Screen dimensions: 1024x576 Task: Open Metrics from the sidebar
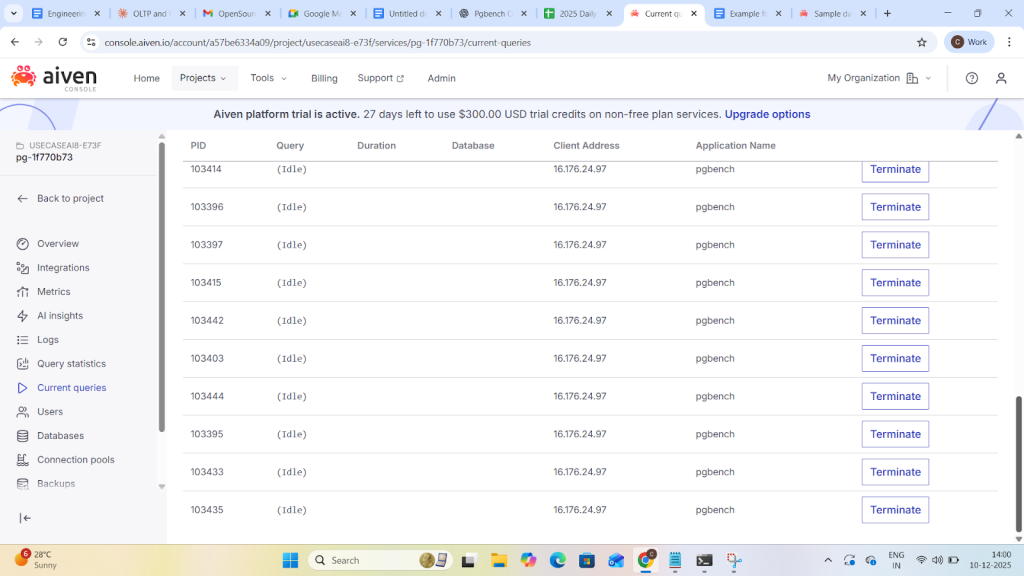click(53, 292)
